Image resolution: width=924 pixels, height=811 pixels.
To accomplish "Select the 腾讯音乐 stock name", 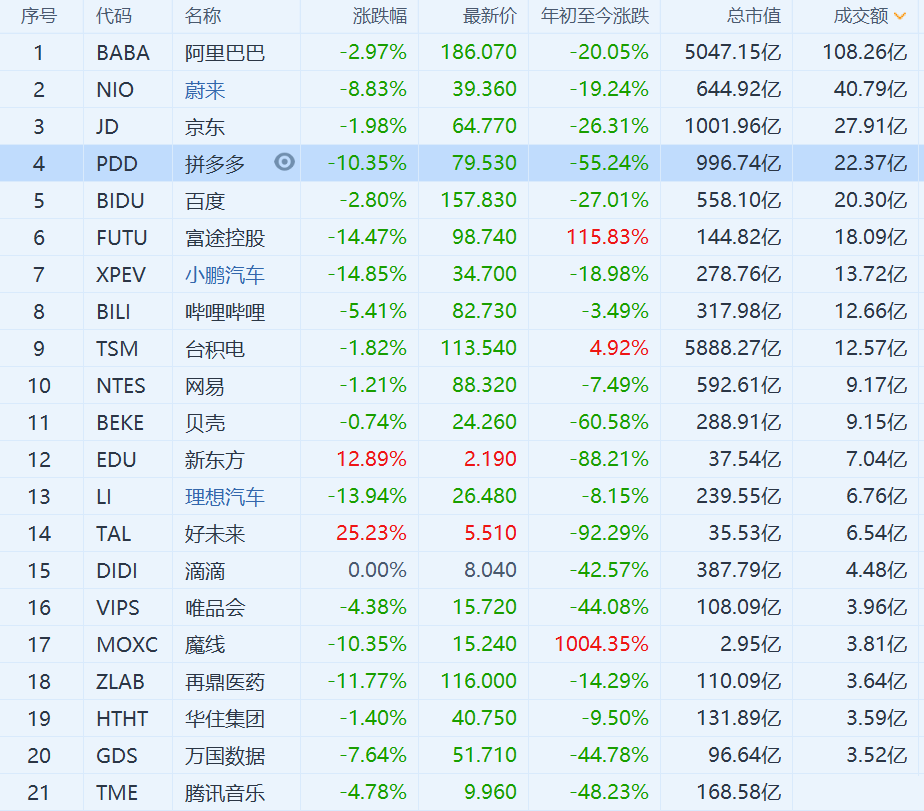I will 225,793.
